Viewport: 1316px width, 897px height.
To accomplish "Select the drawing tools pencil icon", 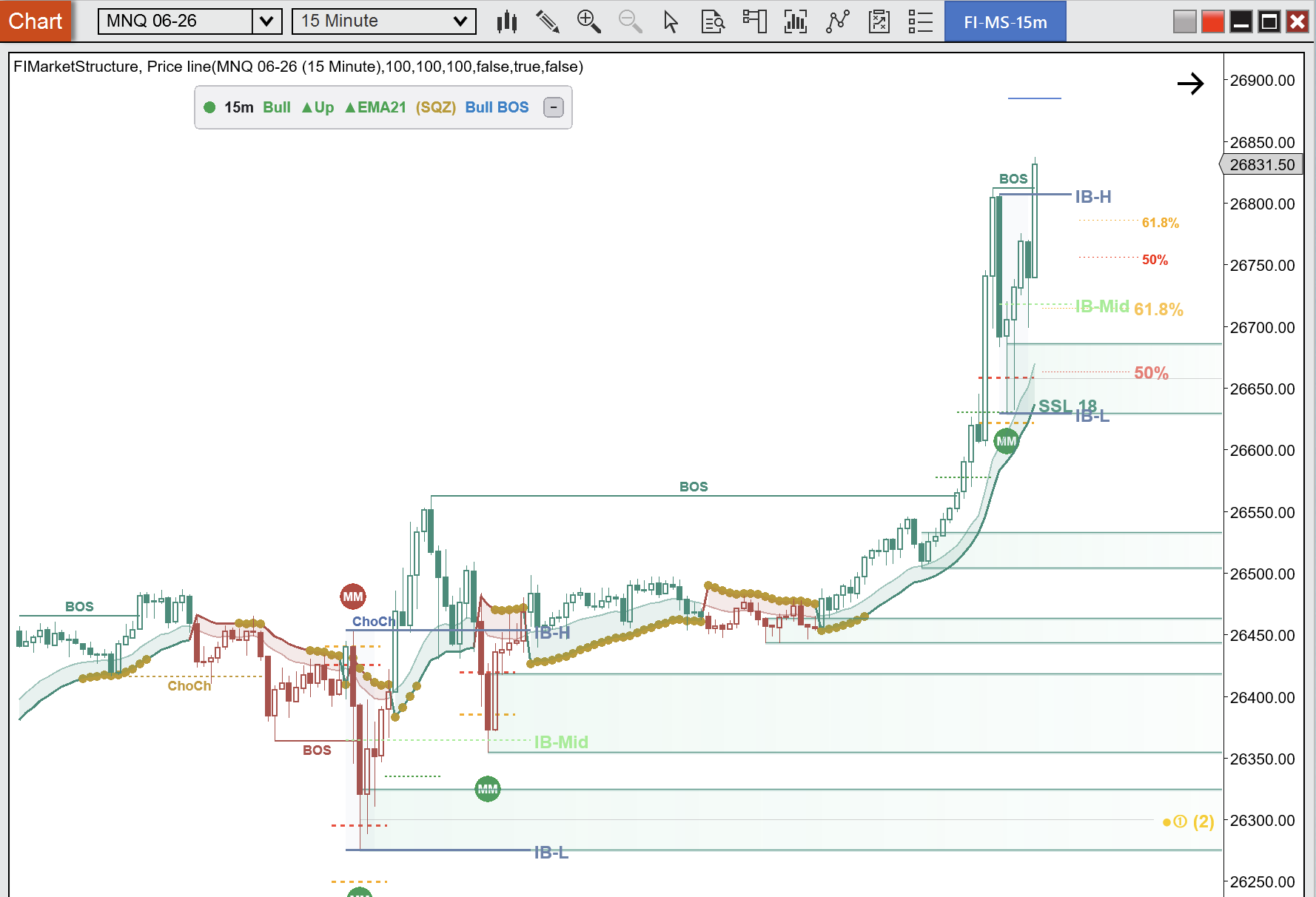I will pos(548,21).
